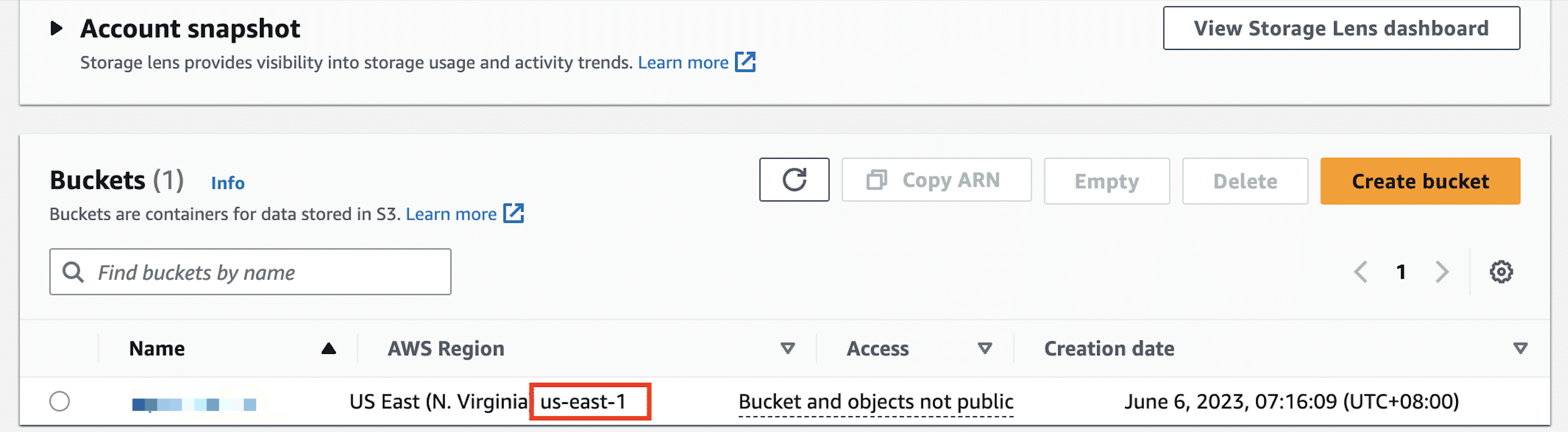
Task: Open the table preferences gear icon
Action: [x=1501, y=272]
